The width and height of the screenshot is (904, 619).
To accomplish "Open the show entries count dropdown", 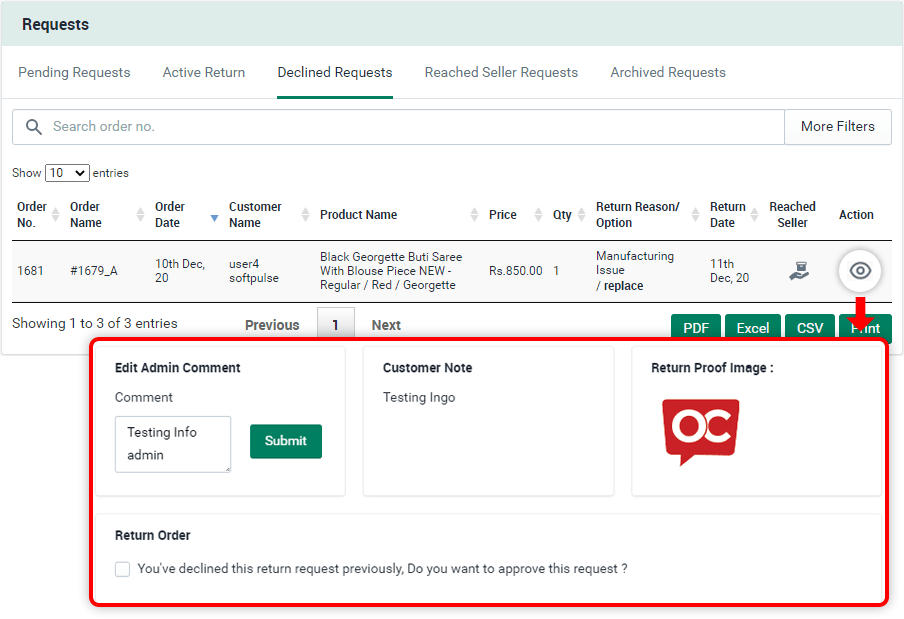I will pos(67,173).
